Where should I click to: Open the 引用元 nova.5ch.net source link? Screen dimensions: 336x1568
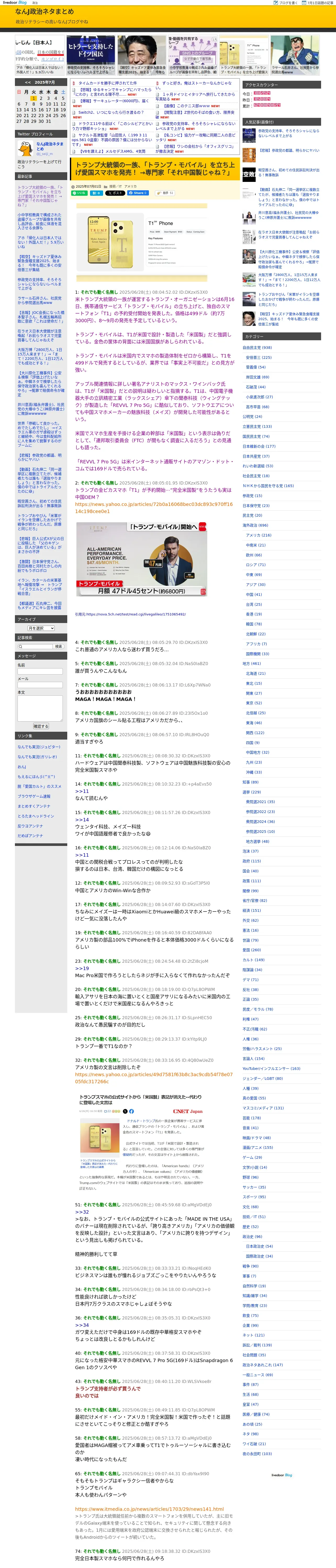click(131, 614)
